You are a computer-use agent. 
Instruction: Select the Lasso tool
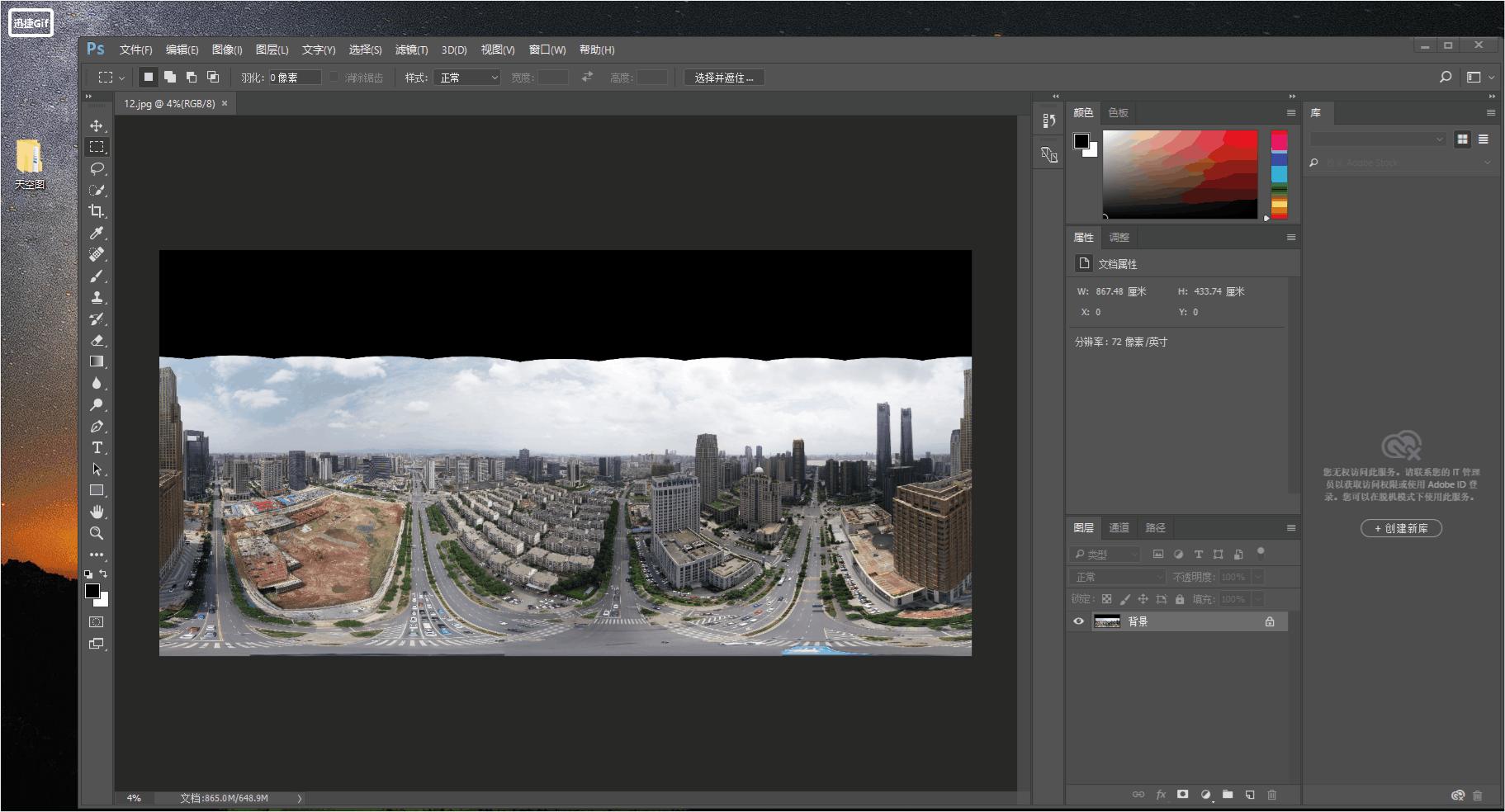(x=97, y=168)
